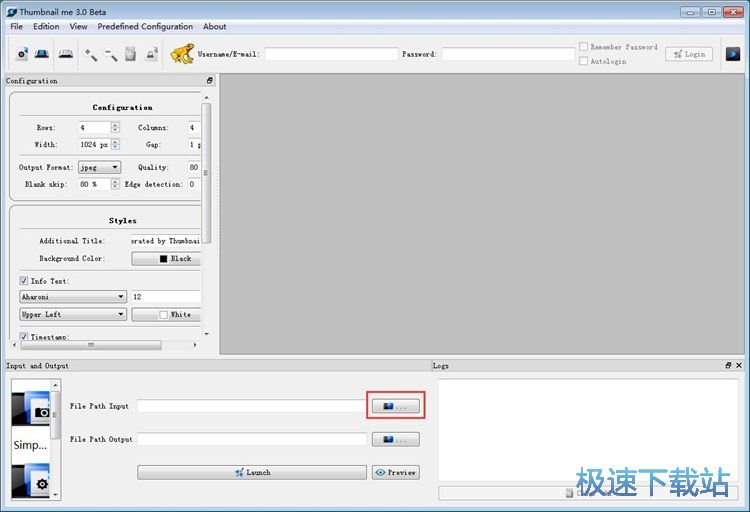The width and height of the screenshot is (750, 512).
Task: Click the Configuration panel scroll down arrow
Action: click(x=207, y=334)
